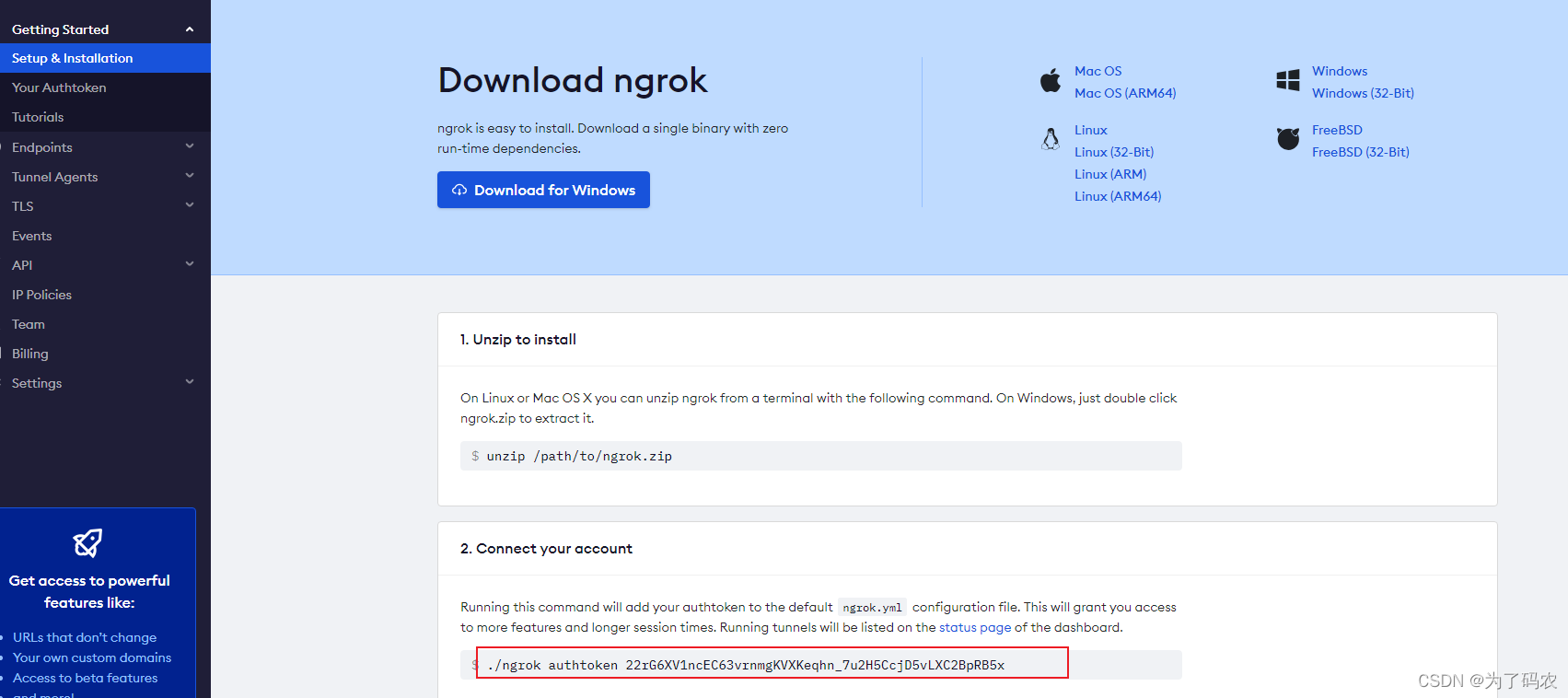1568x698 pixels.
Task: Expand the Tunnel Agents menu
Action: (190, 176)
